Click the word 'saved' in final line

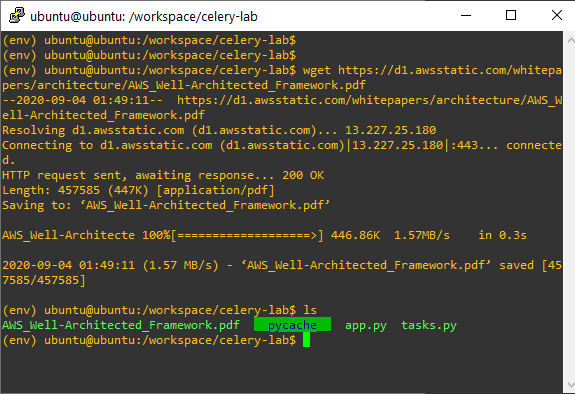[516, 265]
